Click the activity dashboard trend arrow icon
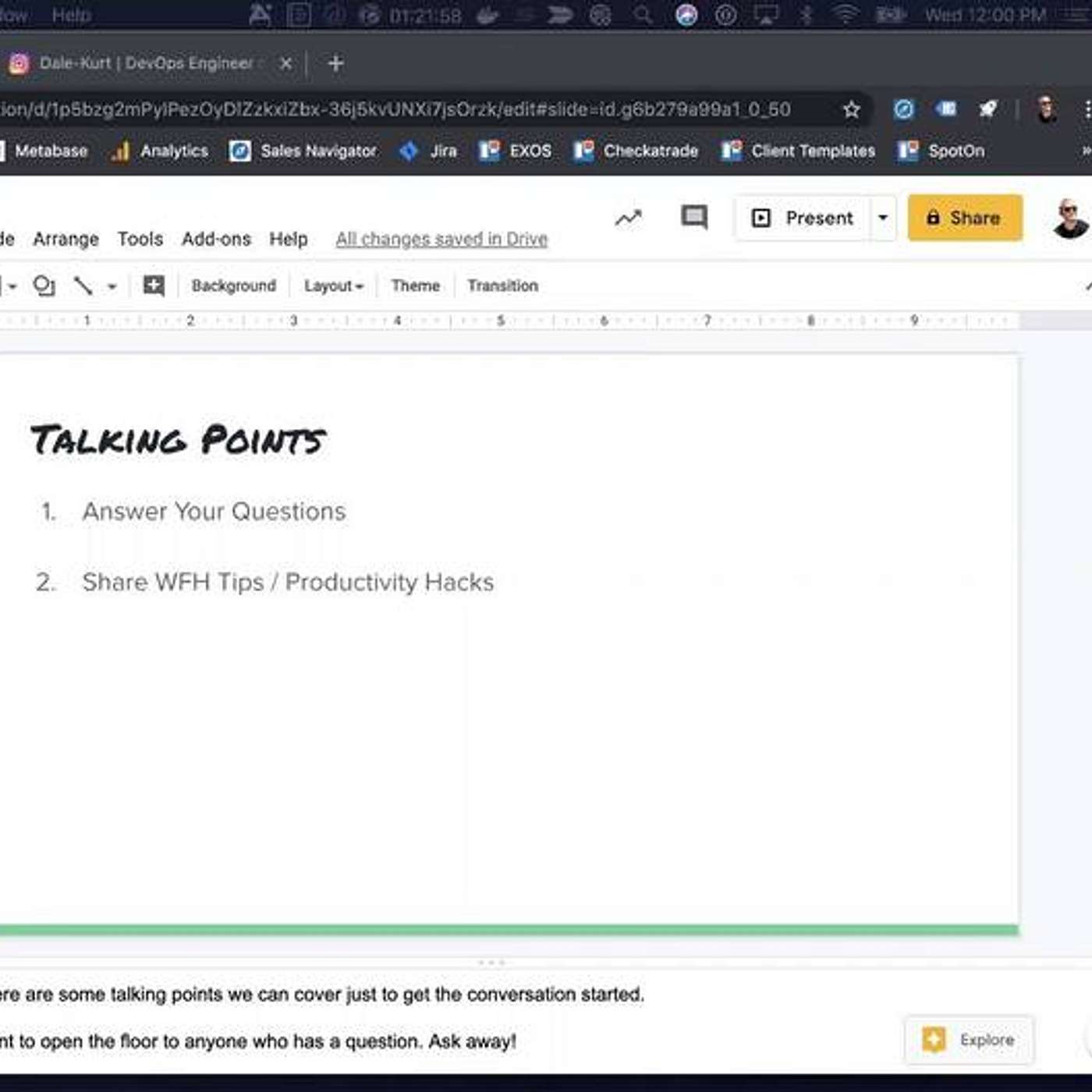The width and height of the screenshot is (1092, 1092). tap(628, 218)
